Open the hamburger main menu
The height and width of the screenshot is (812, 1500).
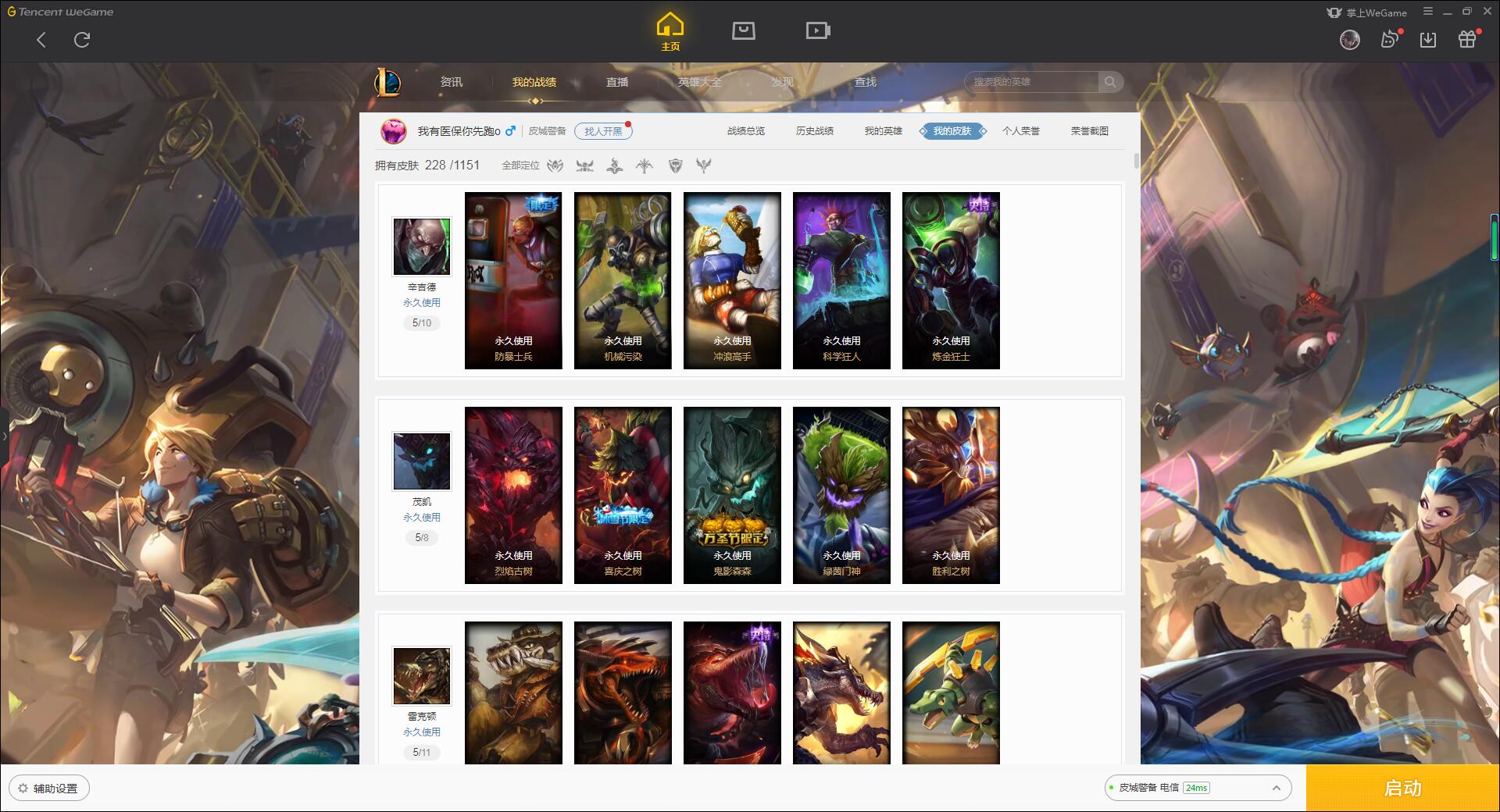point(1428,12)
